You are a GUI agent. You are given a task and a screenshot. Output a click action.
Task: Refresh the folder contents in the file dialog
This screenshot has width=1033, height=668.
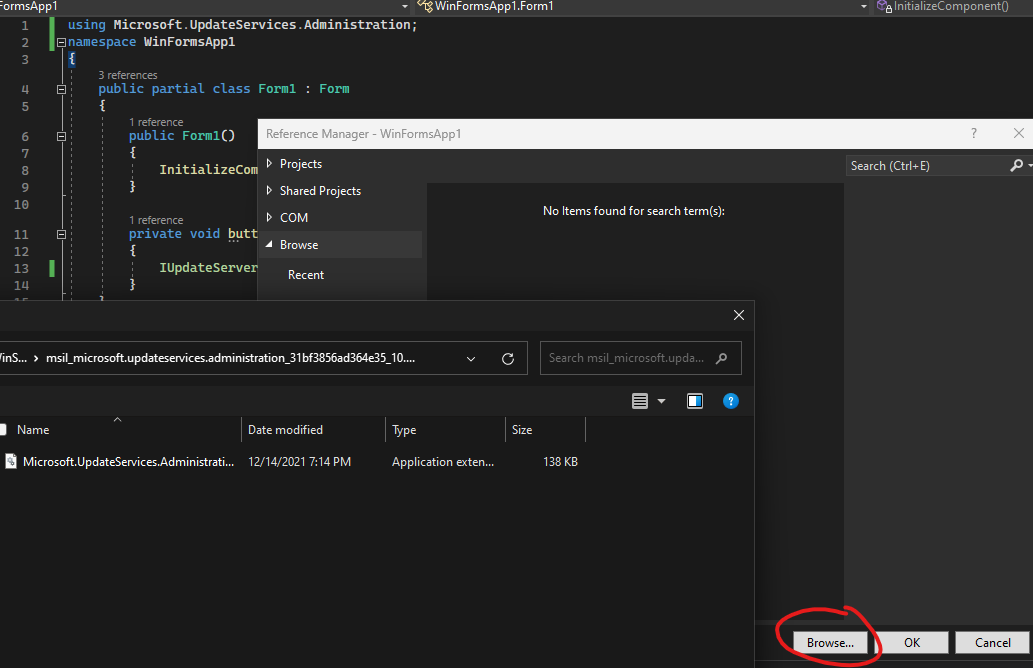point(508,357)
